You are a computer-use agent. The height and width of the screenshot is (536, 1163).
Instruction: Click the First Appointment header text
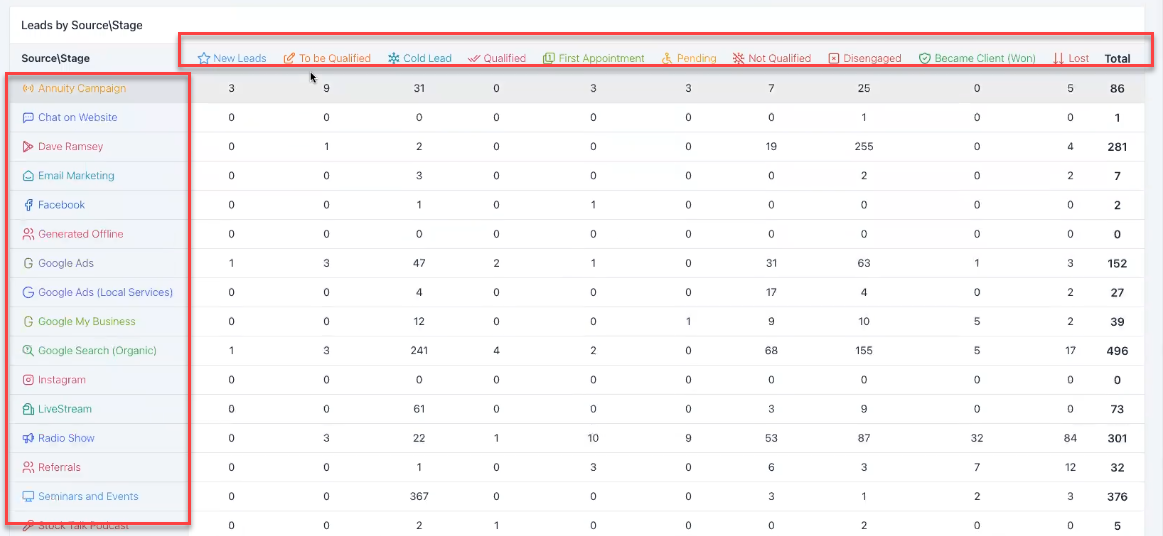602,58
